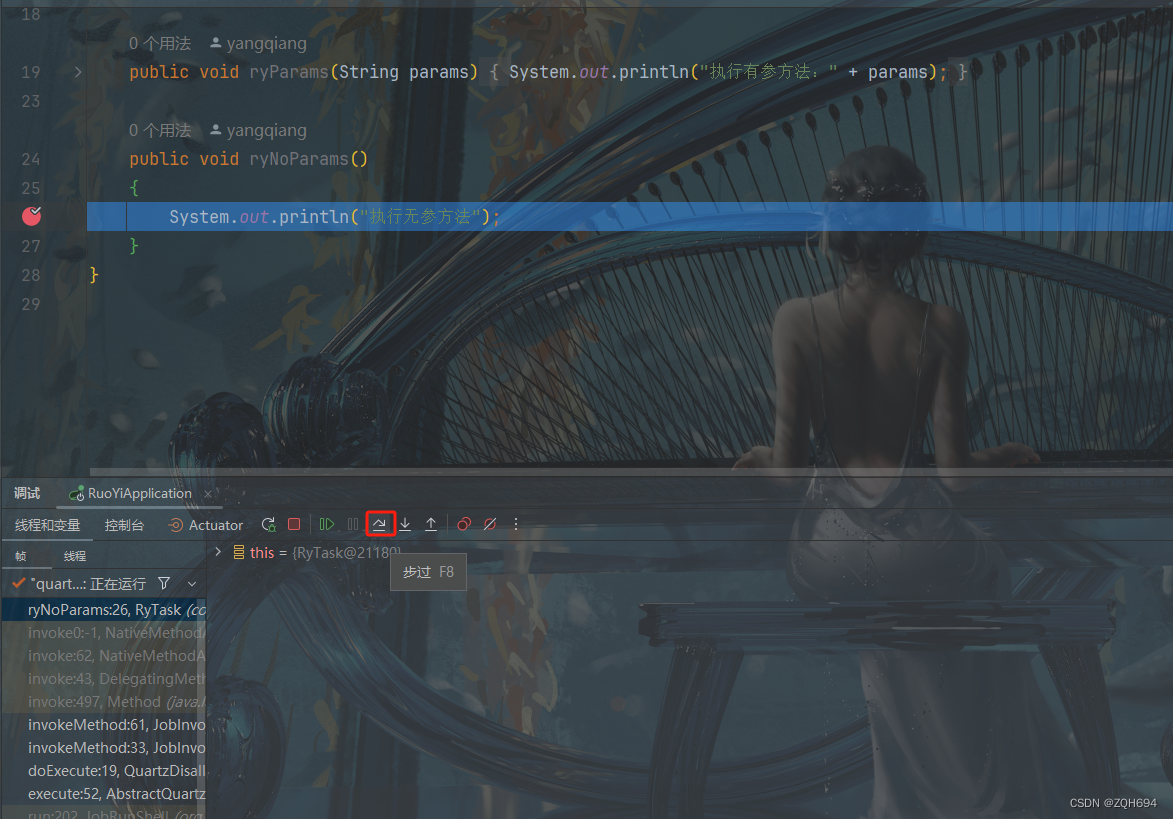Switch to the 线程和变量 tab
The width and height of the screenshot is (1173, 819).
click(x=47, y=525)
